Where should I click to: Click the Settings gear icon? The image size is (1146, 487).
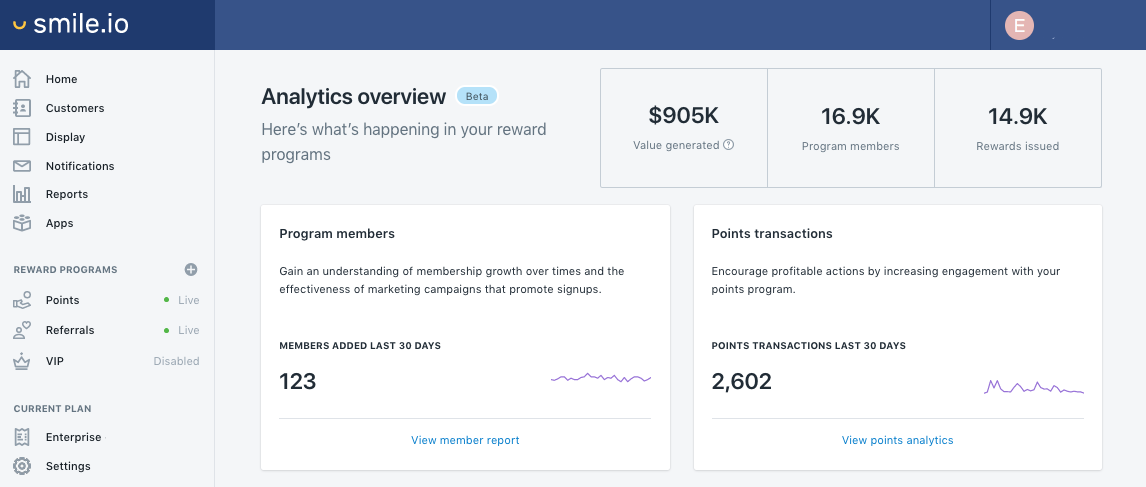[22, 466]
